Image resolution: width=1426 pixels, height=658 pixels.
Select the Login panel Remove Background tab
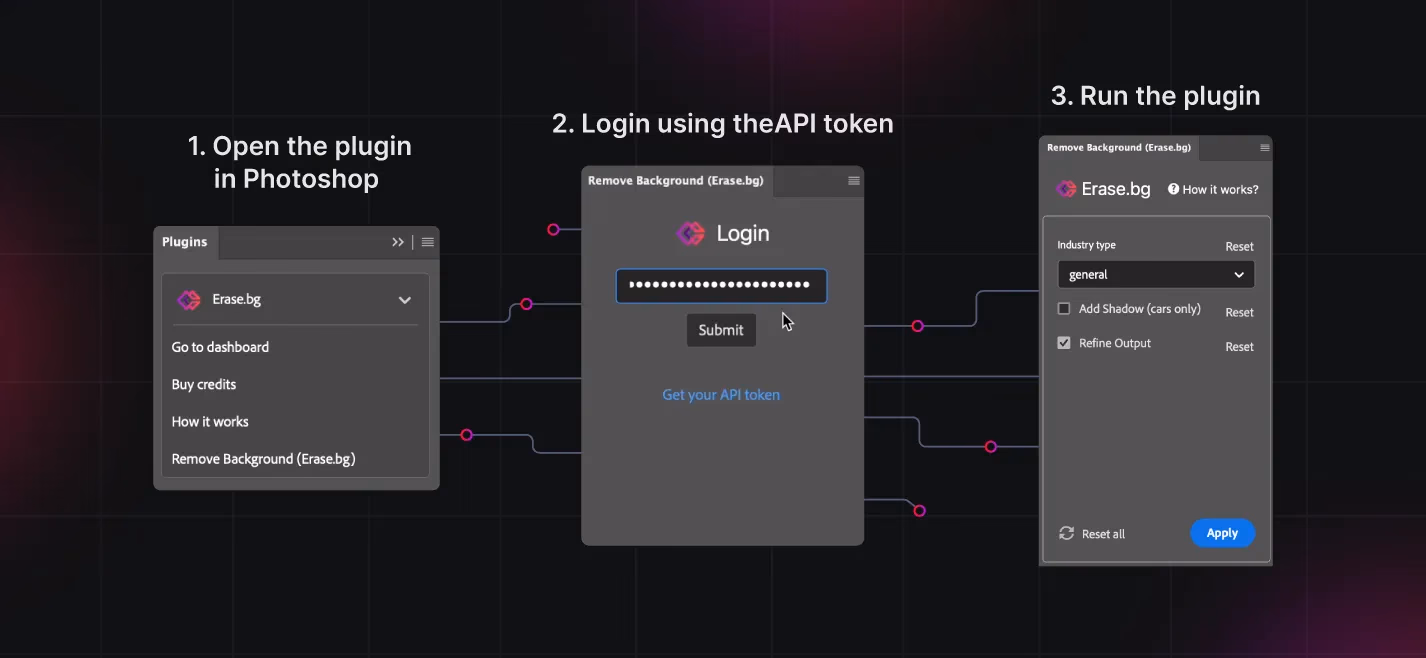(x=676, y=181)
